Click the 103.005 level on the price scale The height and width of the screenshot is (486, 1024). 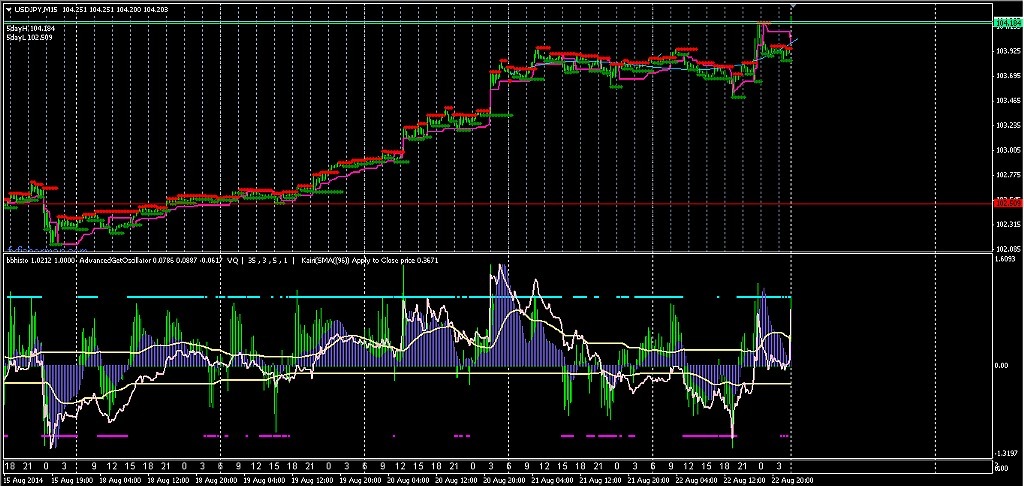click(x=1008, y=151)
